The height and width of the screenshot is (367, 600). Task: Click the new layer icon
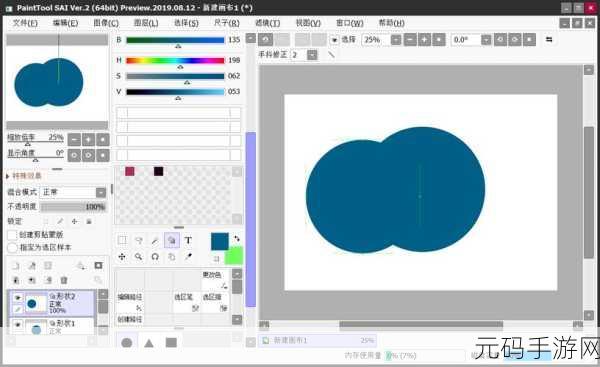click(16, 266)
